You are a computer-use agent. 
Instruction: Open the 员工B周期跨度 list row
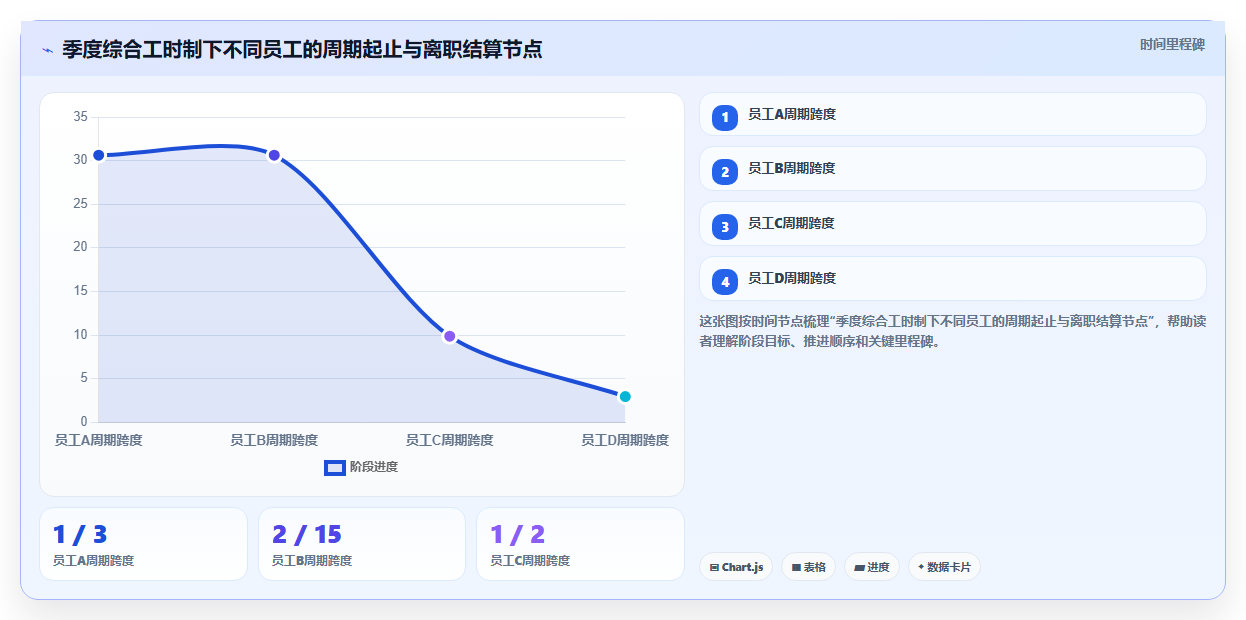(953, 169)
